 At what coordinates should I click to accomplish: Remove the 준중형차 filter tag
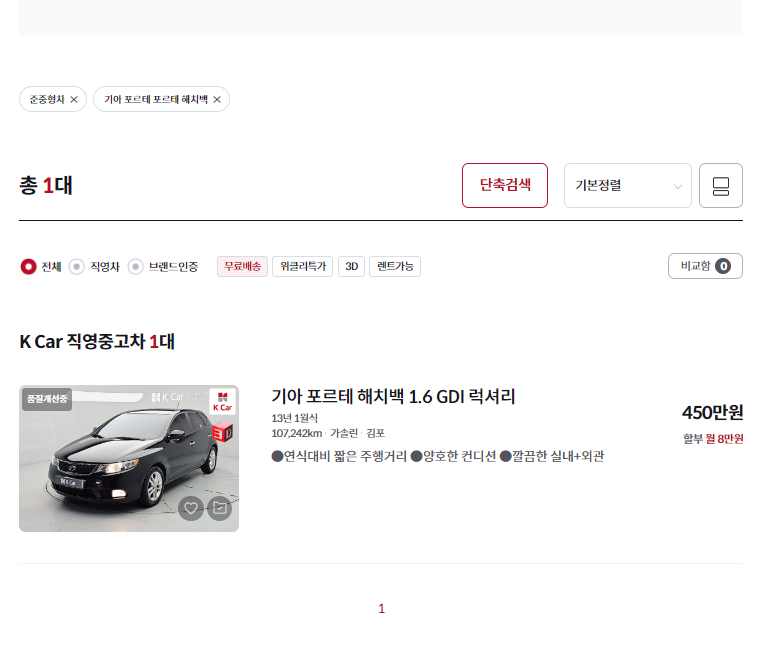tap(74, 100)
